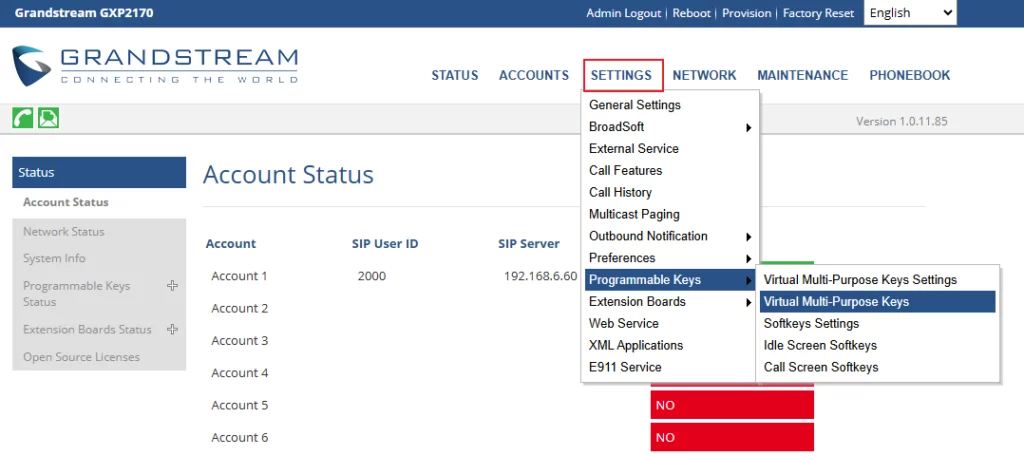This screenshot has width=1024, height=456.
Task: Open the Programmable Keys submenu entry
Action: point(671,280)
